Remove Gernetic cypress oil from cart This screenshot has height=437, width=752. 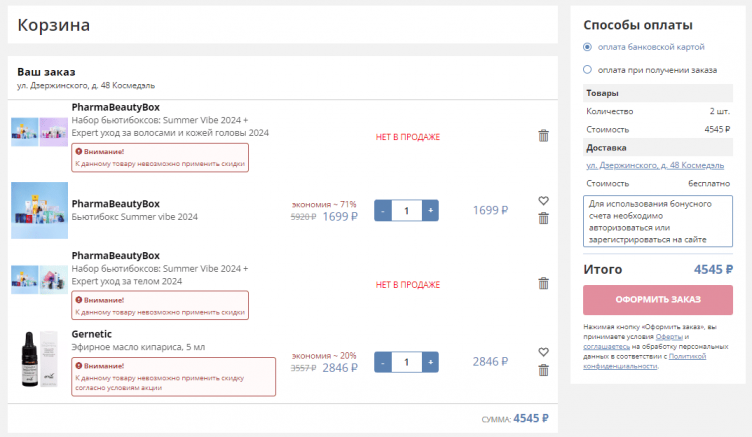coord(543,370)
